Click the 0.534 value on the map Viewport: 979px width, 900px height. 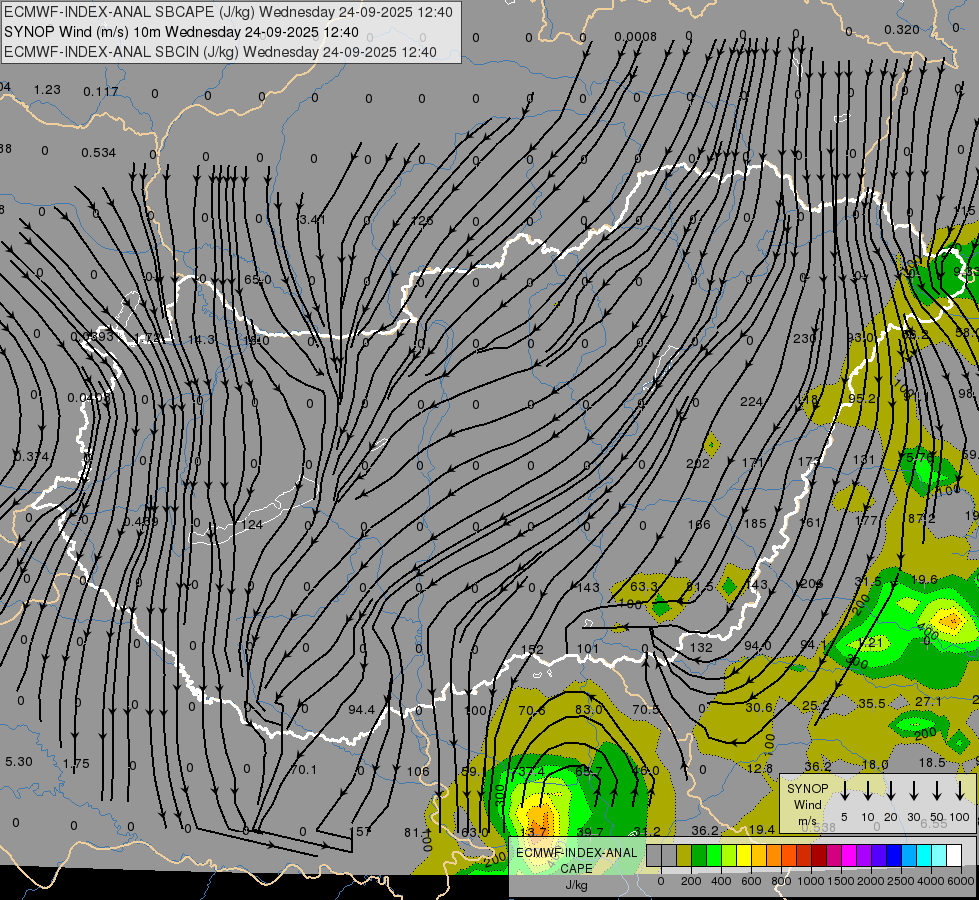pyautogui.click(x=98, y=153)
